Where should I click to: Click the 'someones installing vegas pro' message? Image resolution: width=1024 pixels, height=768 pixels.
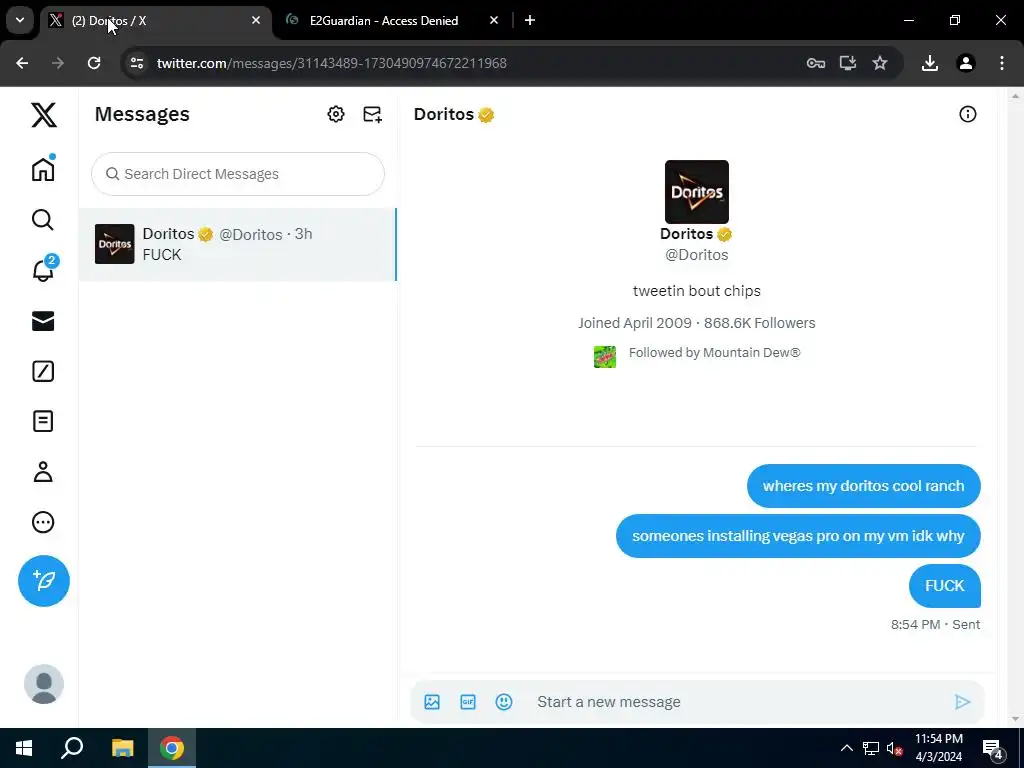click(x=798, y=536)
